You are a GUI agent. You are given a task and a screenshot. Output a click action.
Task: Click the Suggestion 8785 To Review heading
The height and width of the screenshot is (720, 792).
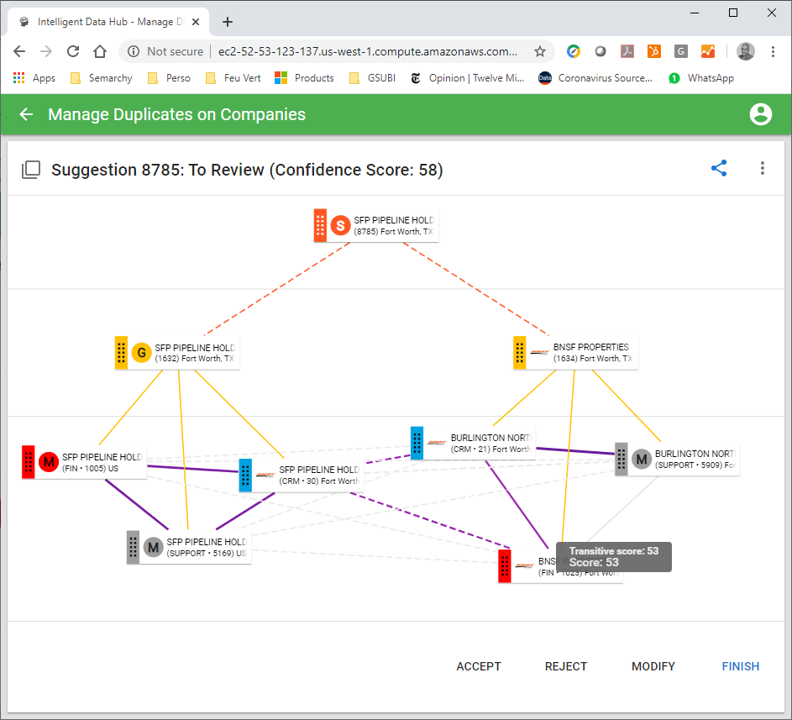(x=247, y=170)
